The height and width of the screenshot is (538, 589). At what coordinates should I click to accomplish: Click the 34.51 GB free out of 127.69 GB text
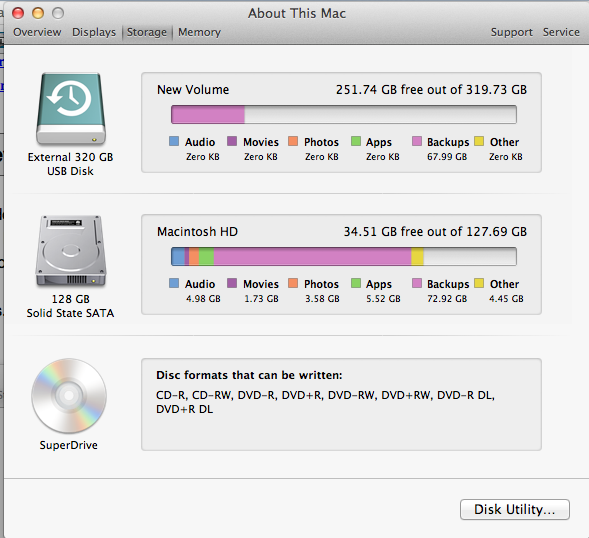pos(435,232)
